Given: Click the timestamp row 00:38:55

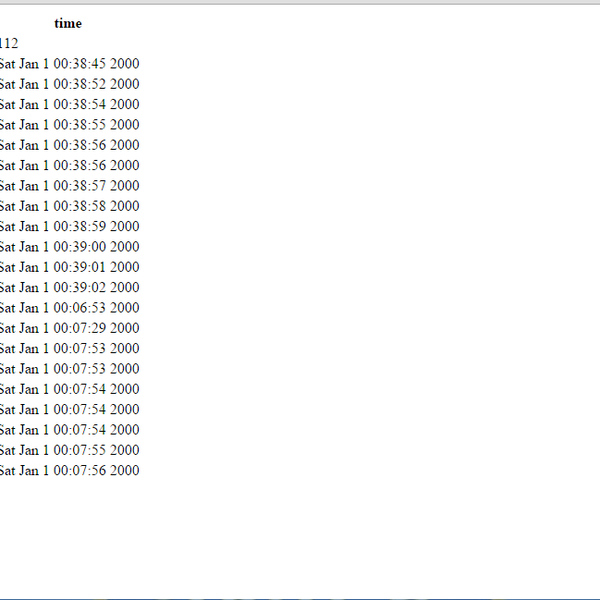Looking at the screenshot, I should 69,124.
